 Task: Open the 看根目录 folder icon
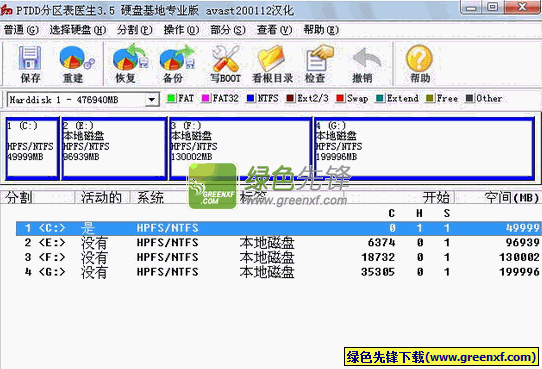point(271,58)
